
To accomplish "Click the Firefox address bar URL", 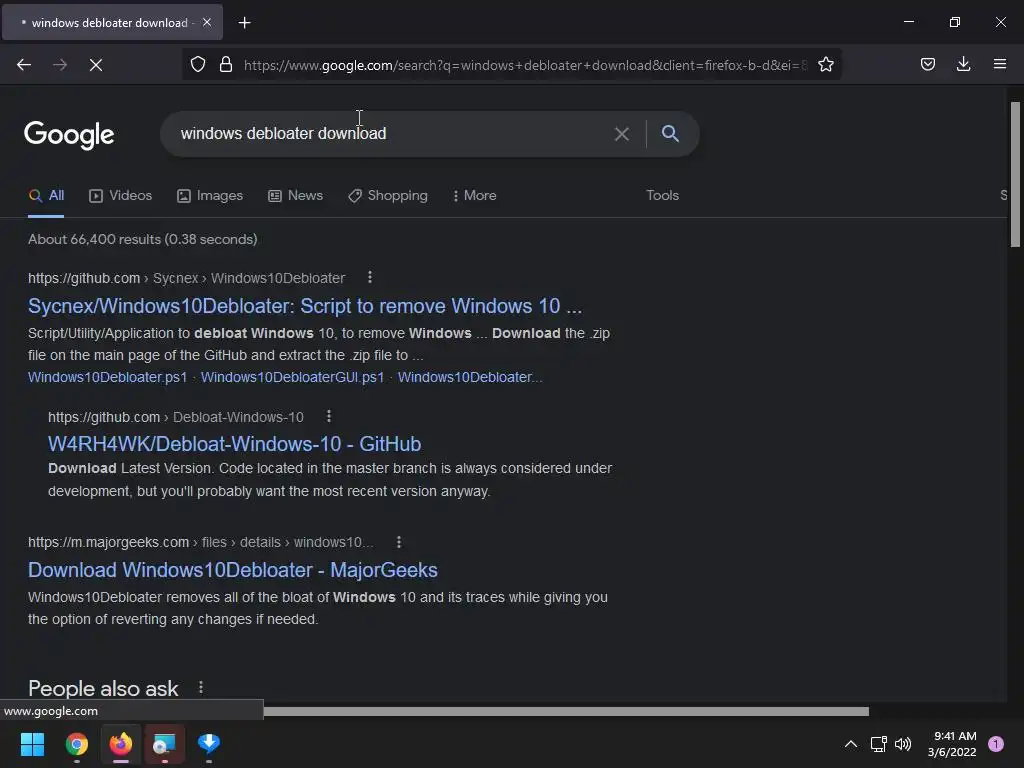I will tap(525, 65).
